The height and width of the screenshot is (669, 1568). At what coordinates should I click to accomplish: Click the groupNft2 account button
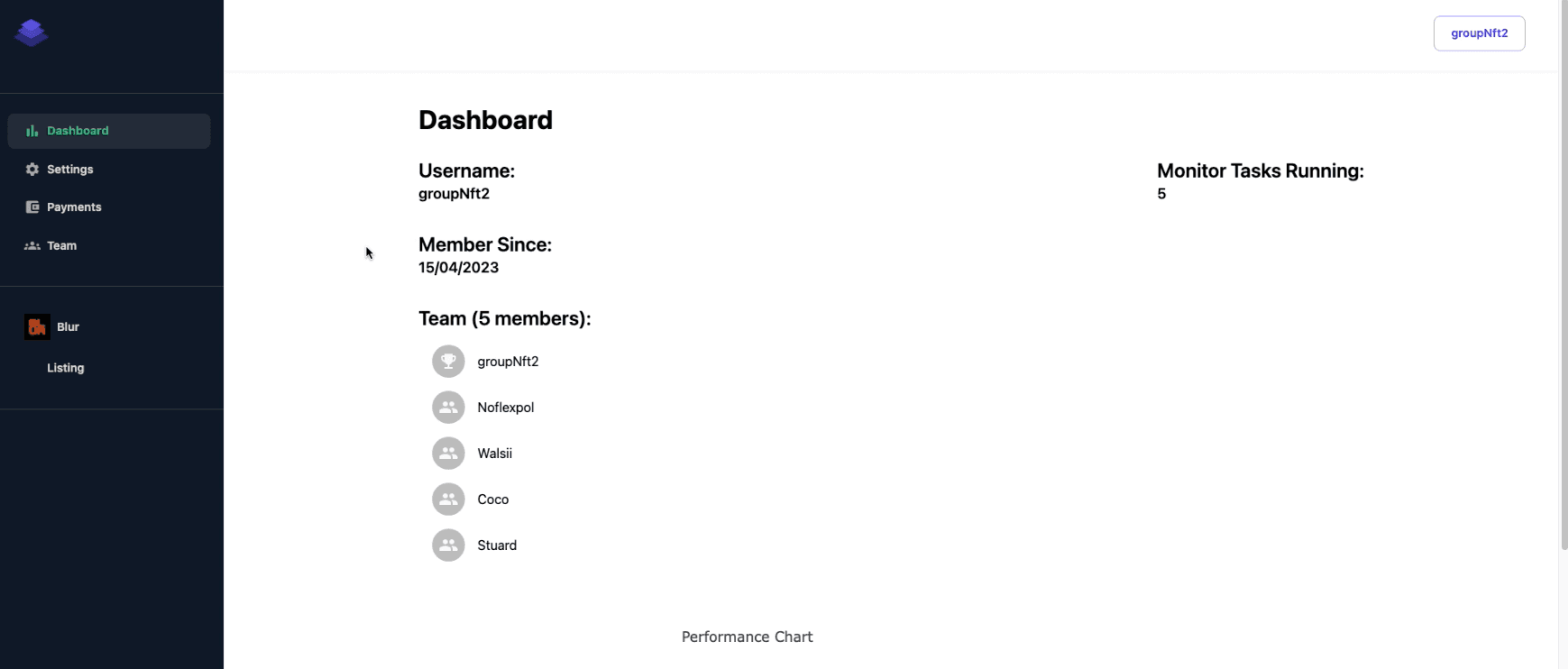point(1479,33)
